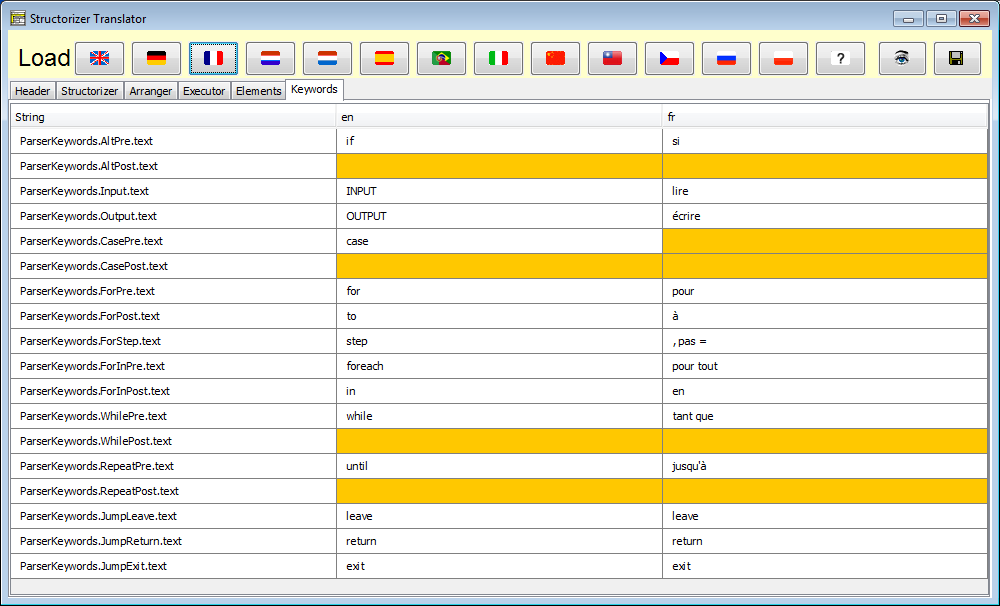The image size is (1000, 606).
Task: Click the en cell containing 'while'
Action: 499,416
